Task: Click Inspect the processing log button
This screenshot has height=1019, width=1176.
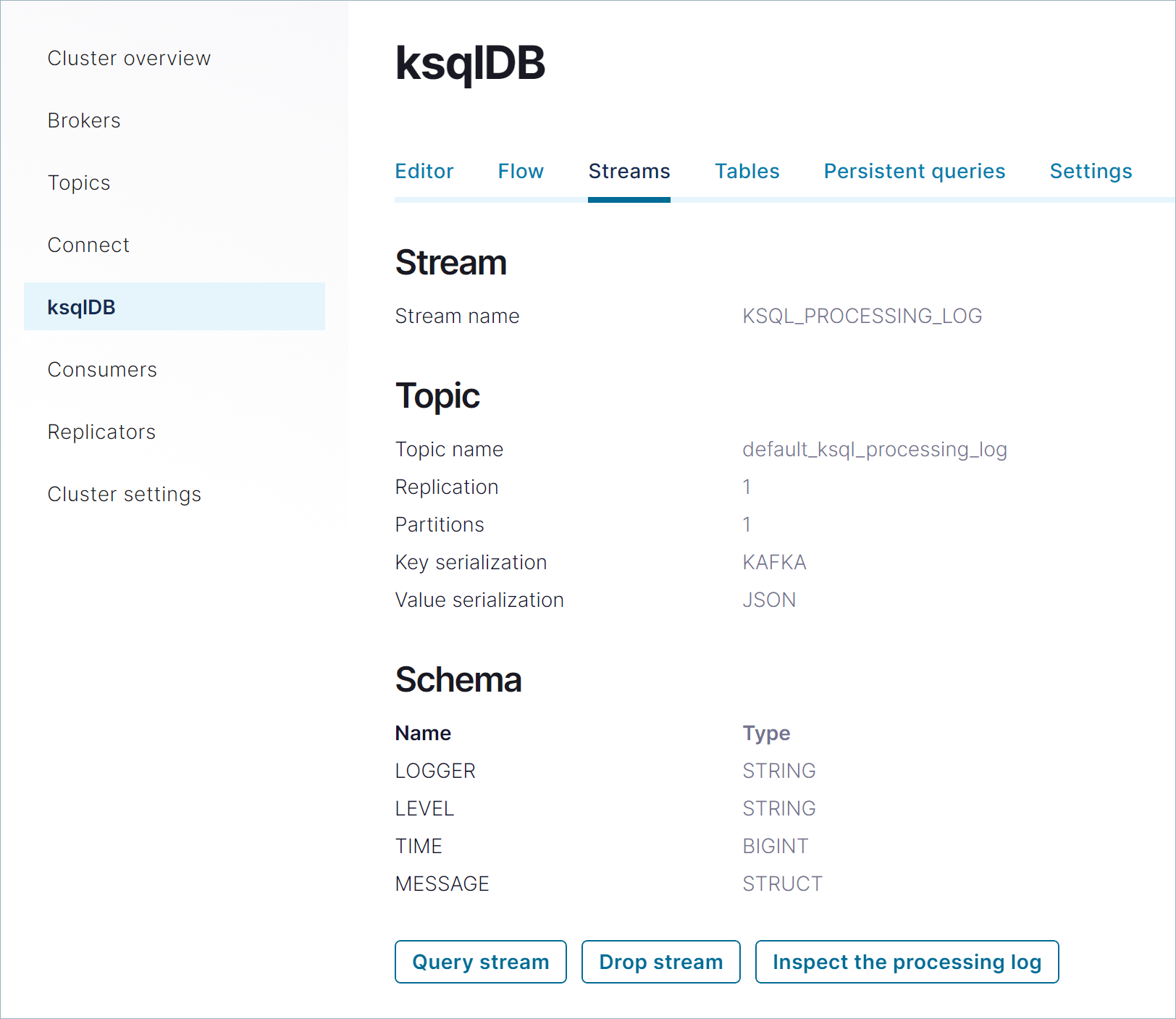Action: (907, 962)
